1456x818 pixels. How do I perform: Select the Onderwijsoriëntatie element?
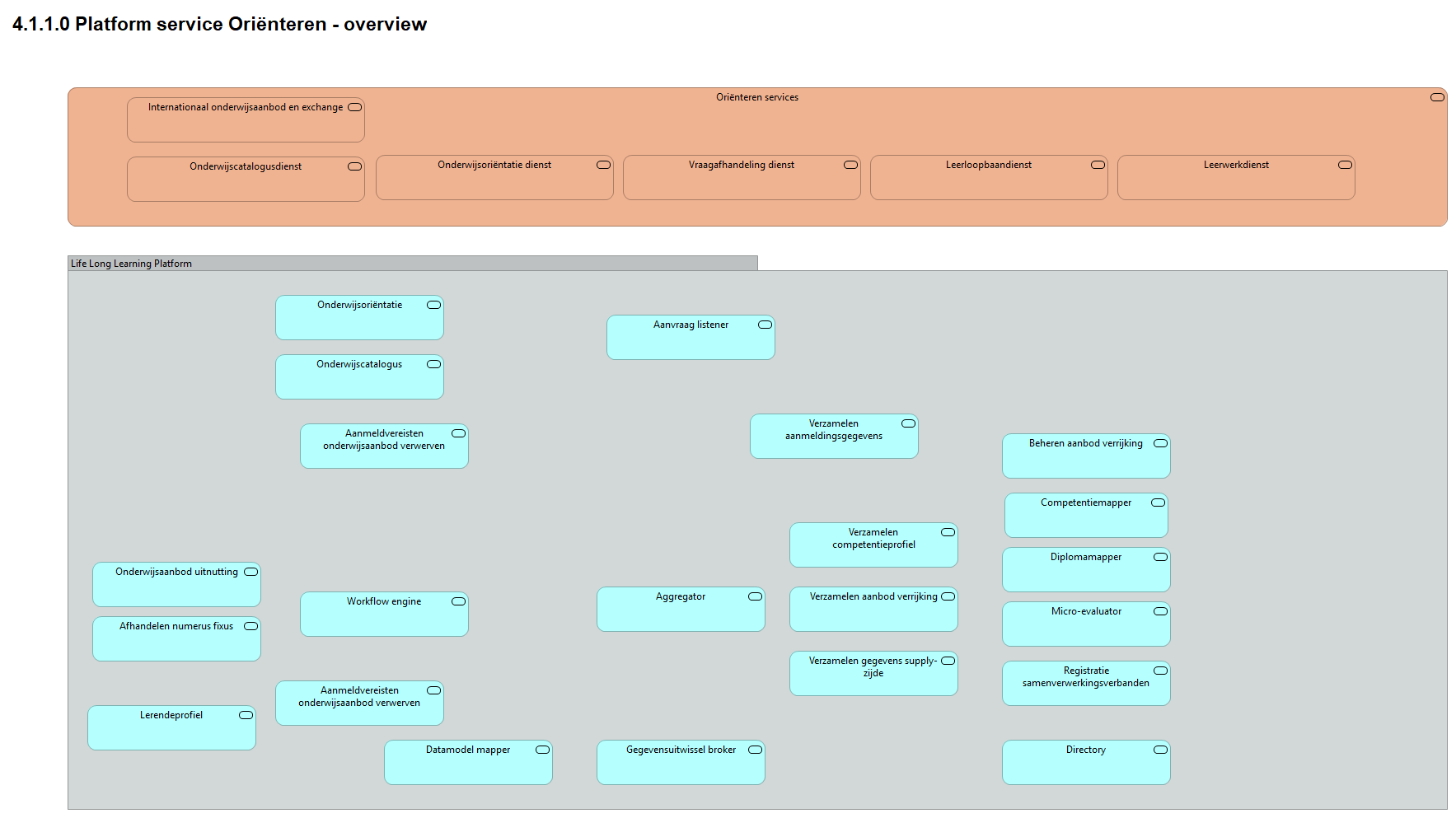pos(359,317)
